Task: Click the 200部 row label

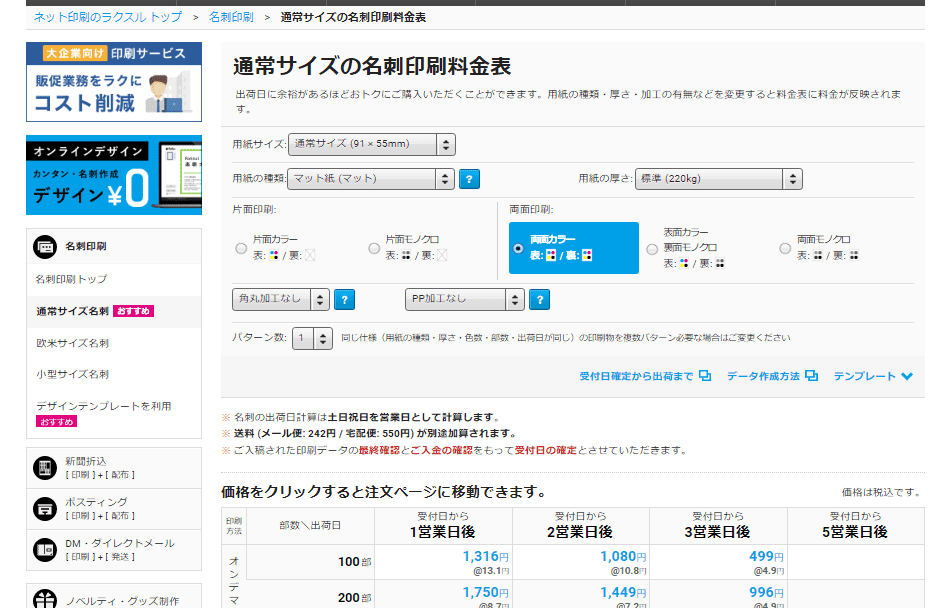Action: click(355, 598)
